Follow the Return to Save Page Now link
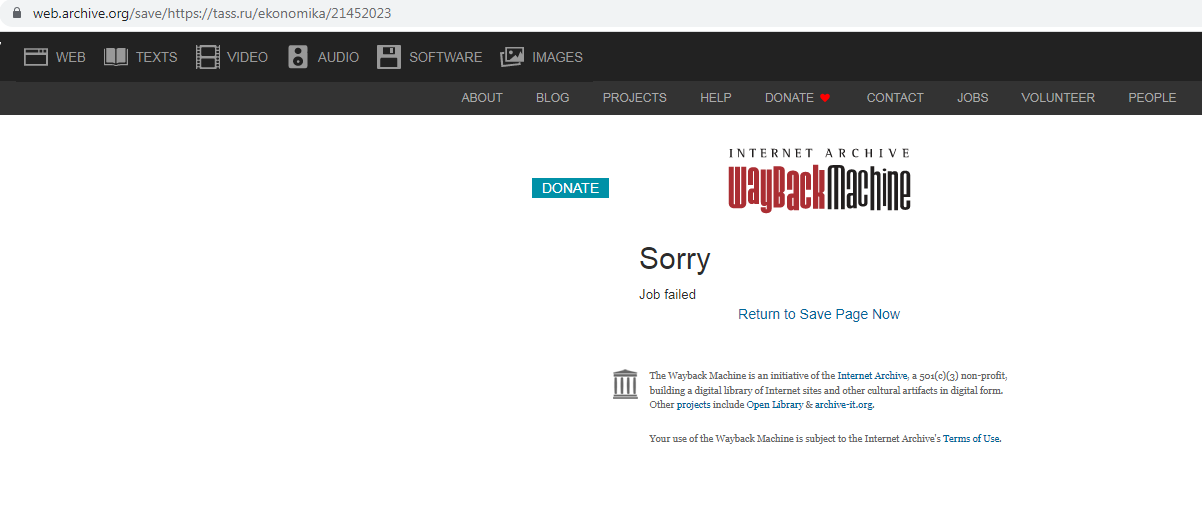Screen dimensions: 1202x516 click(x=819, y=314)
